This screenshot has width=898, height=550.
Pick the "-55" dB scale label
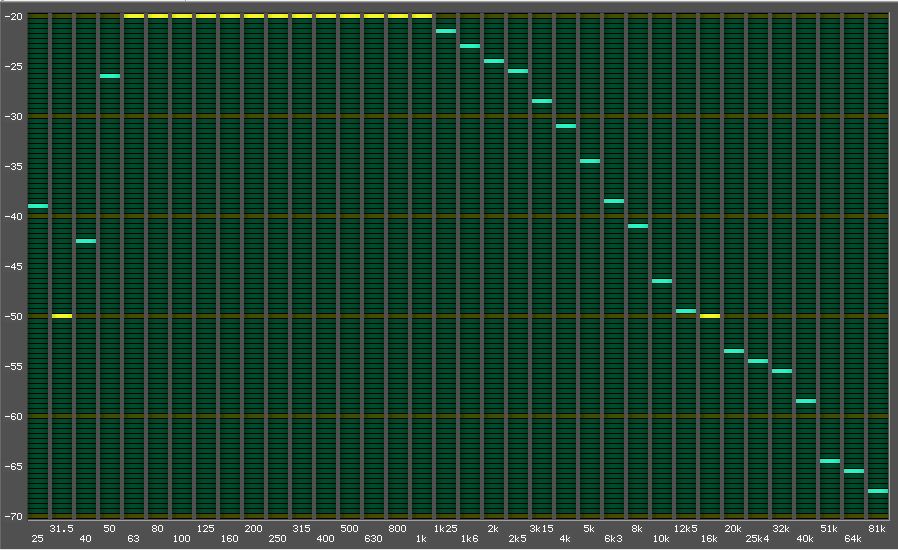[x=13, y=366]
